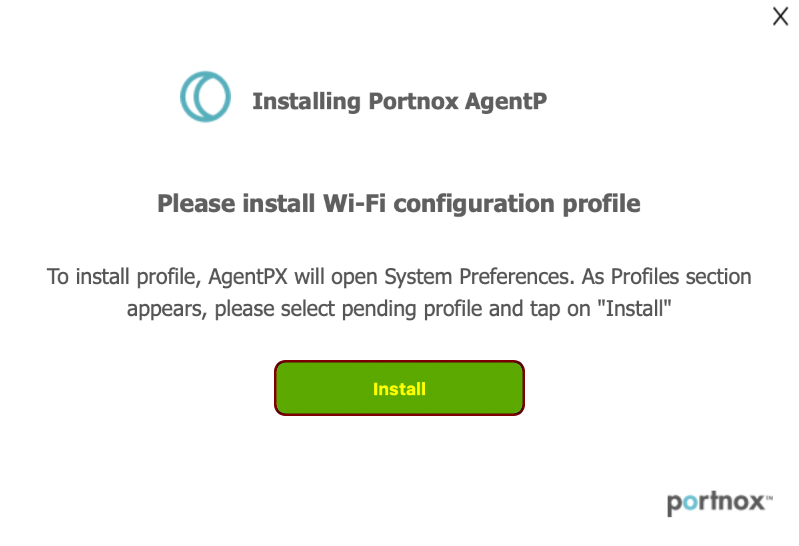This screenshot has width=799, height=546.
Task: Click the blue letter o in portnox logo
Action: [x=690, y=502]
